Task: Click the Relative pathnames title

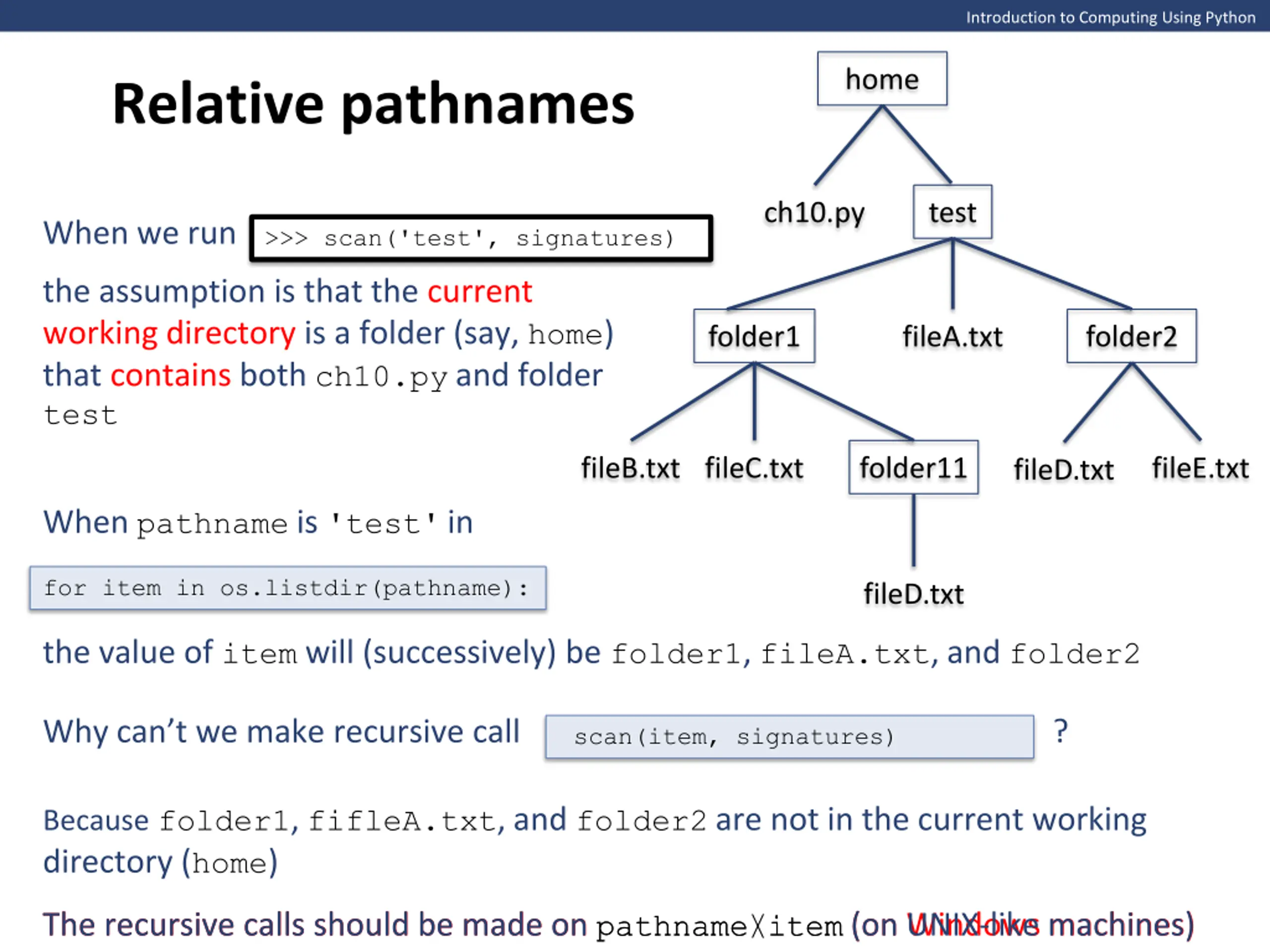Action: coord(373,105)
